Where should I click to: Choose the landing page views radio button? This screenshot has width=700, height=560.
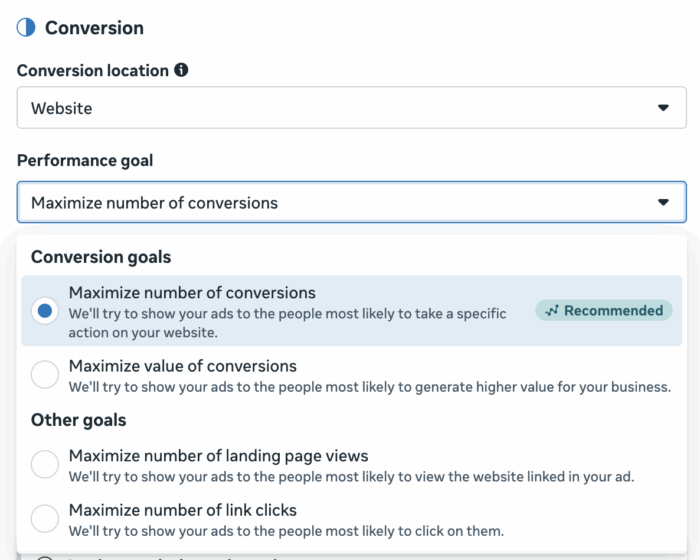click(45, 465)
